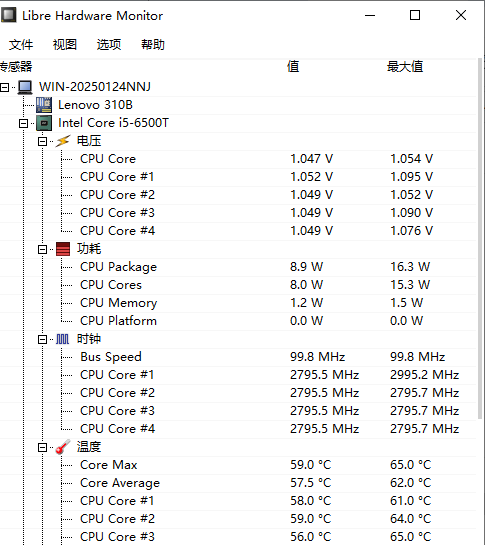This screenshot has width=485, height=545.
Task: Click the 8.9 W CPU Package value
Action: [307, 267]
